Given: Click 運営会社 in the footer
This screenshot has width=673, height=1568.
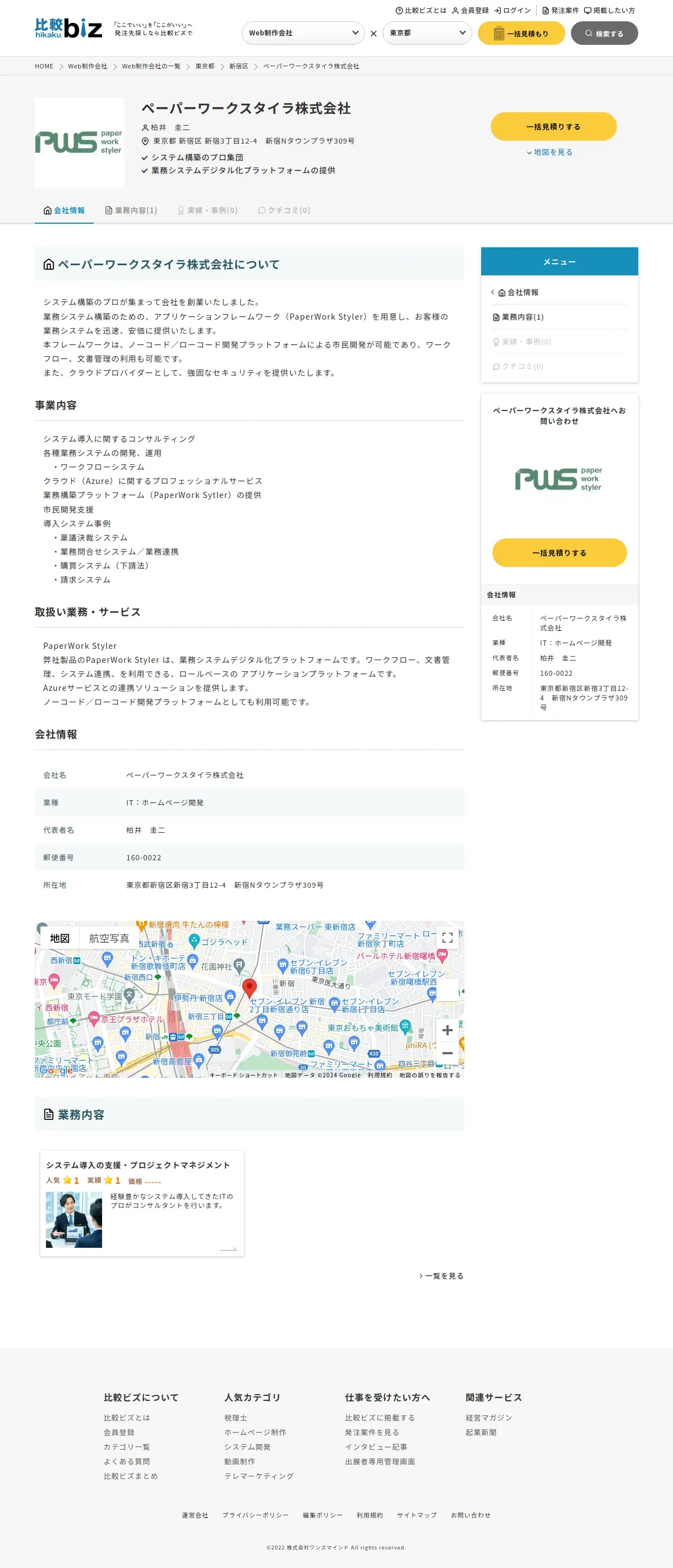Looking at the screenshot, I should pyautogui.click(x=195, y=1515).
